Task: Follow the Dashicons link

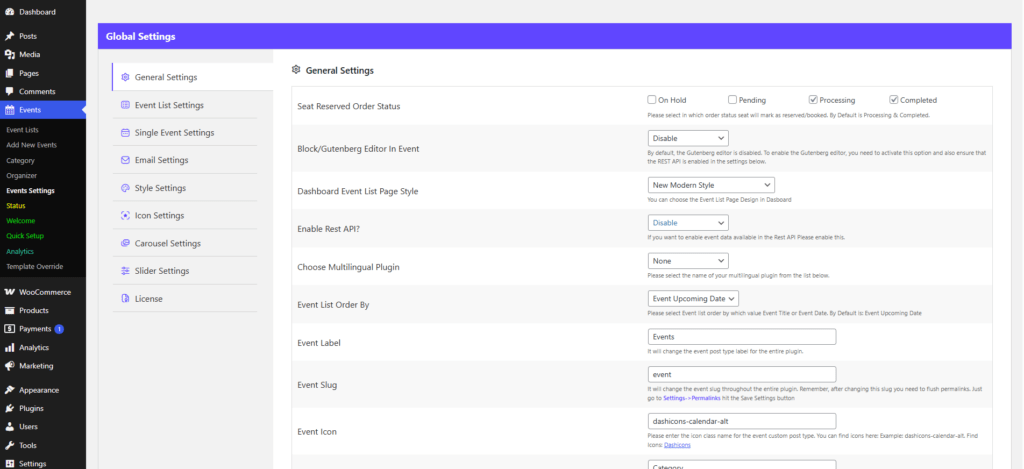Action: pyautogui.click(x=677, y=445)
